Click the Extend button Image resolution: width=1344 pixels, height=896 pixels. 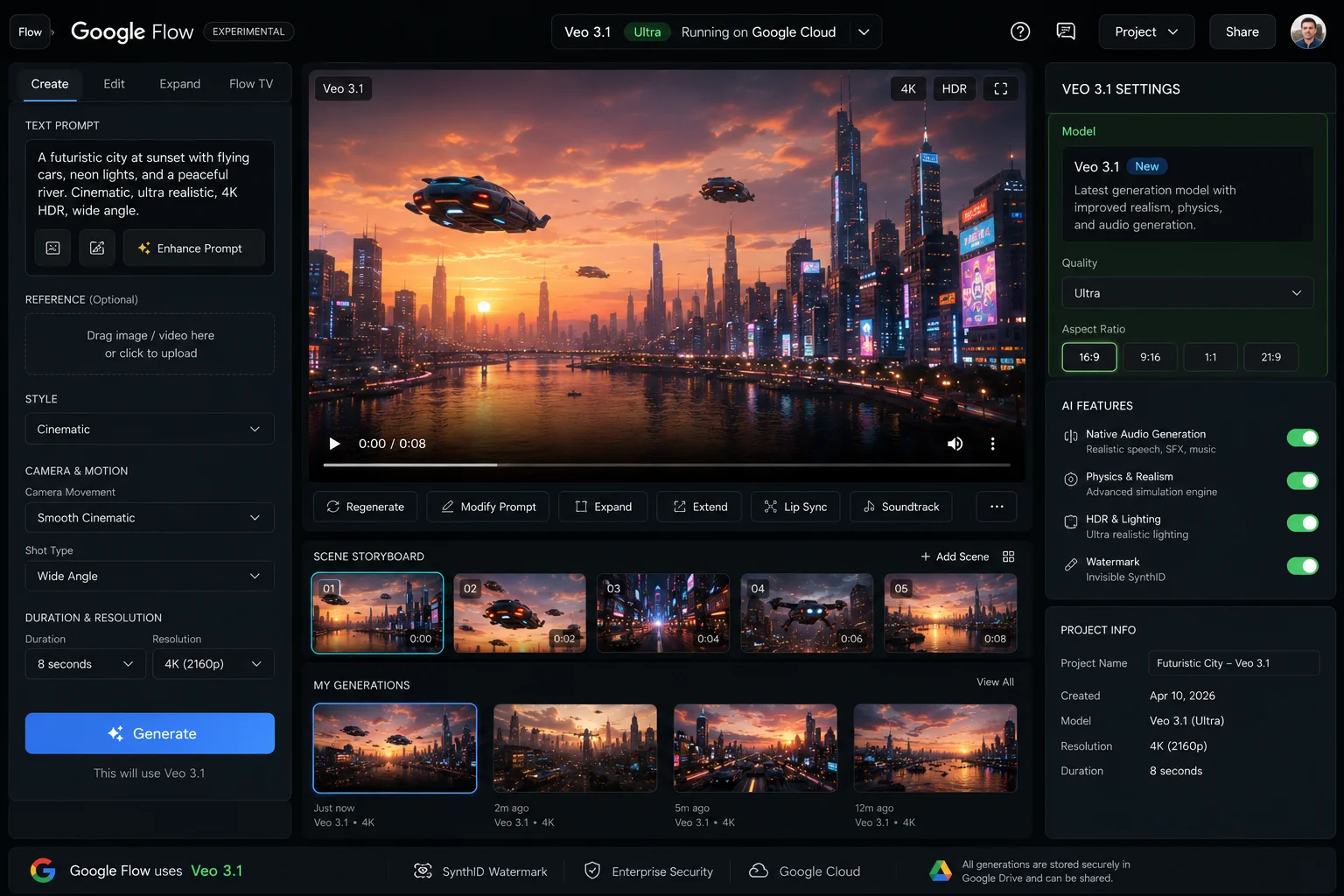tap(699, 507)
